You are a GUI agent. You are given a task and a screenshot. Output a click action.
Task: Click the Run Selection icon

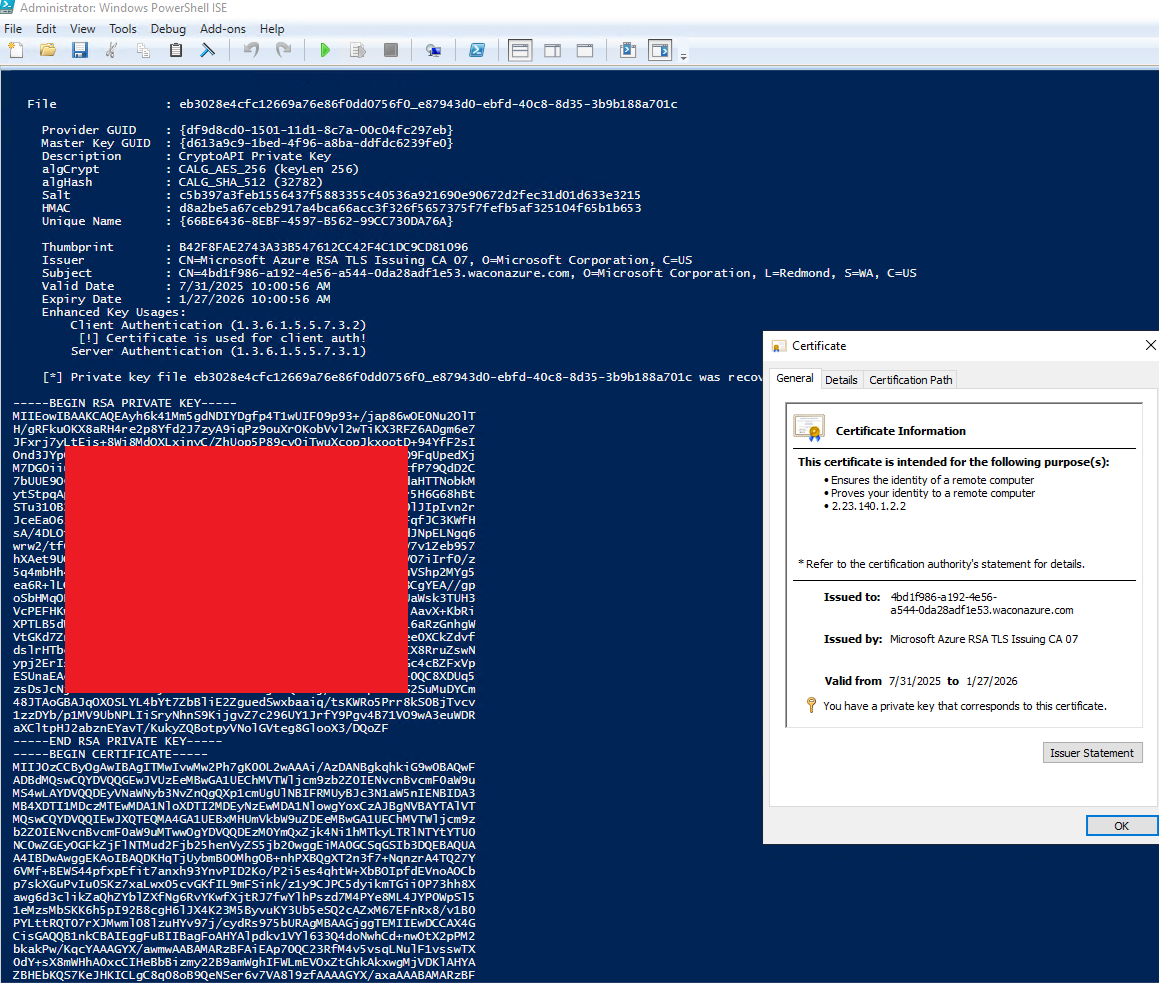click(357, 50)
